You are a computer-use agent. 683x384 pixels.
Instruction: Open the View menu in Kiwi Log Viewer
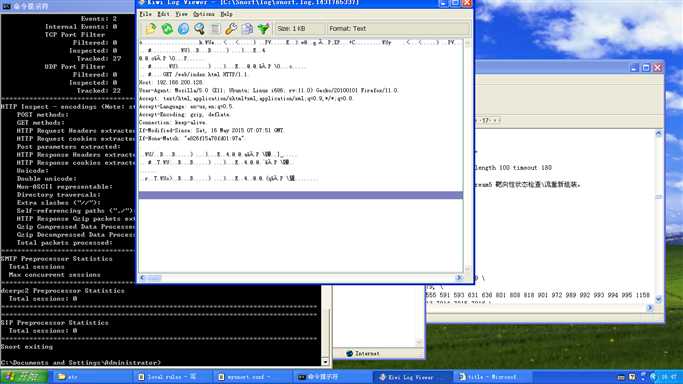pyautogui.click(x=181, y=14)
